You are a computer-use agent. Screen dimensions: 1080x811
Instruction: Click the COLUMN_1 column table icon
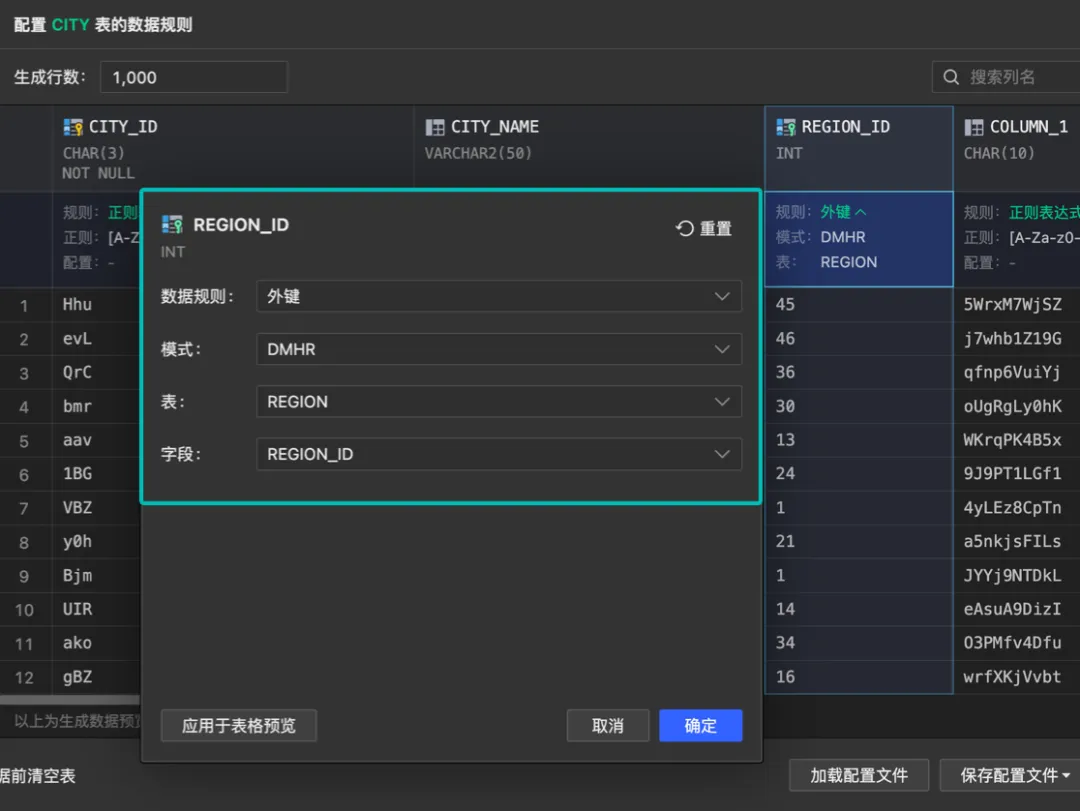tap(974, 127)
